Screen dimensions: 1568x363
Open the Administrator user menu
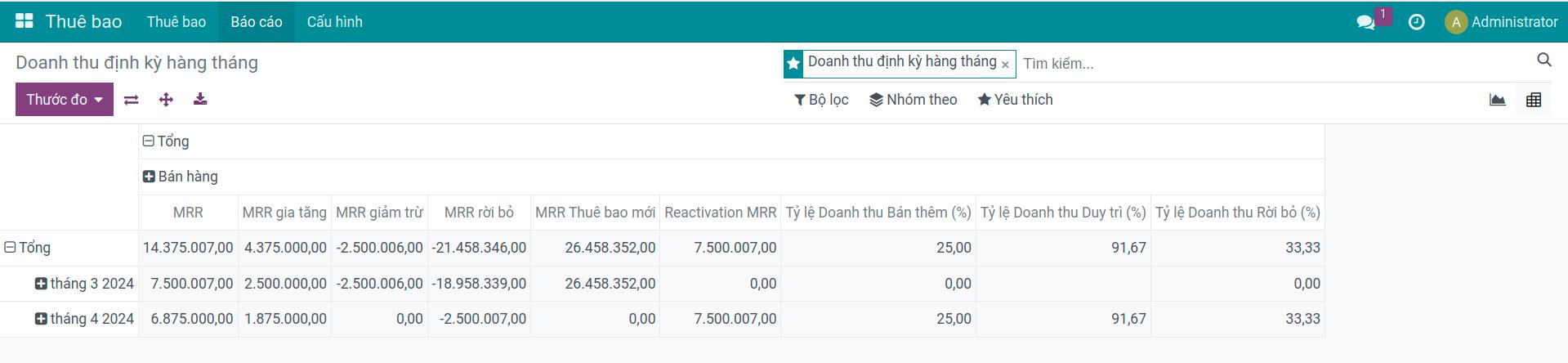click(1501, 22)
